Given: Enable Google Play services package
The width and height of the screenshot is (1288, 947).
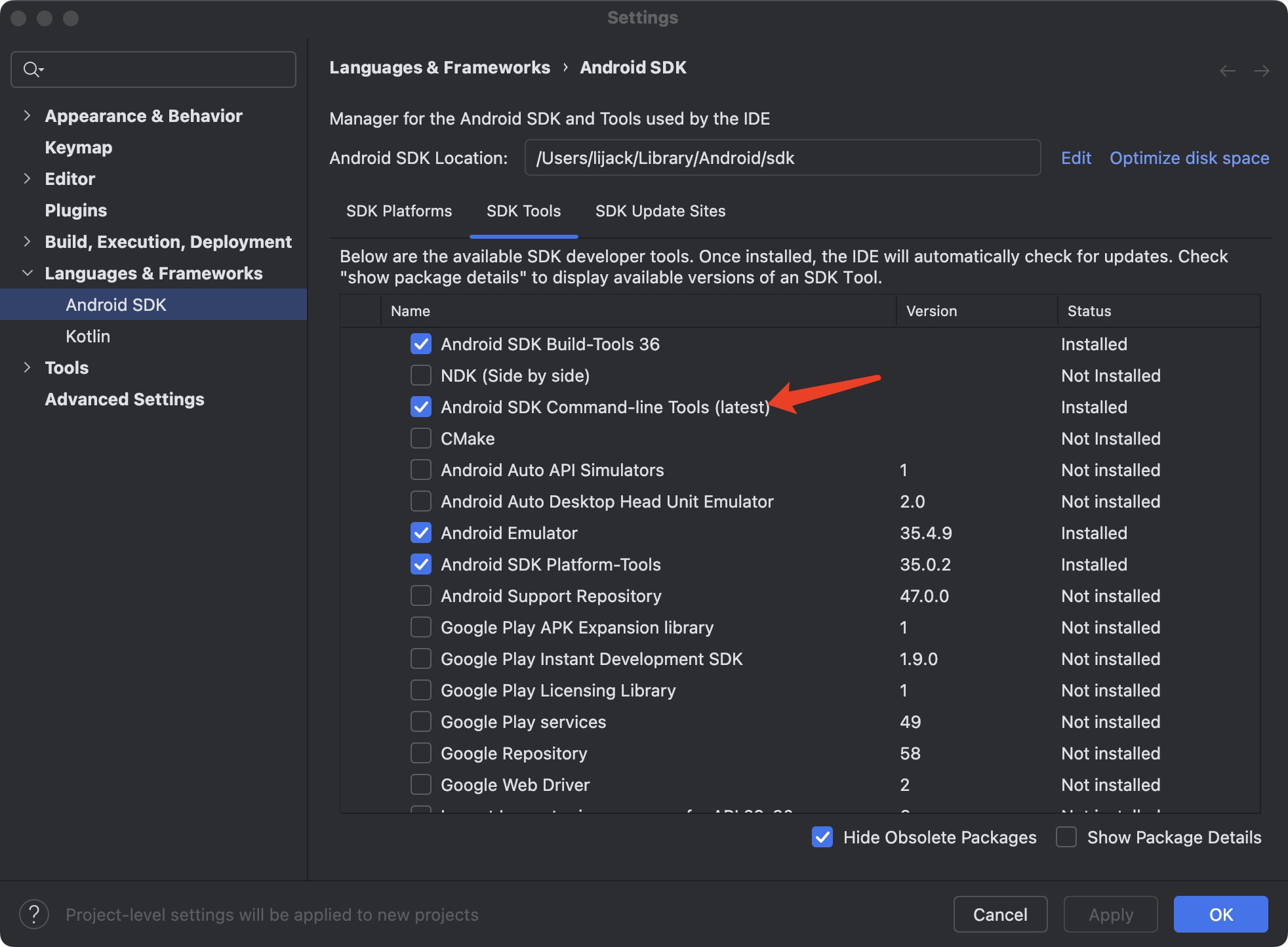Looking at the screenshot, I should [x=420, y=721].
